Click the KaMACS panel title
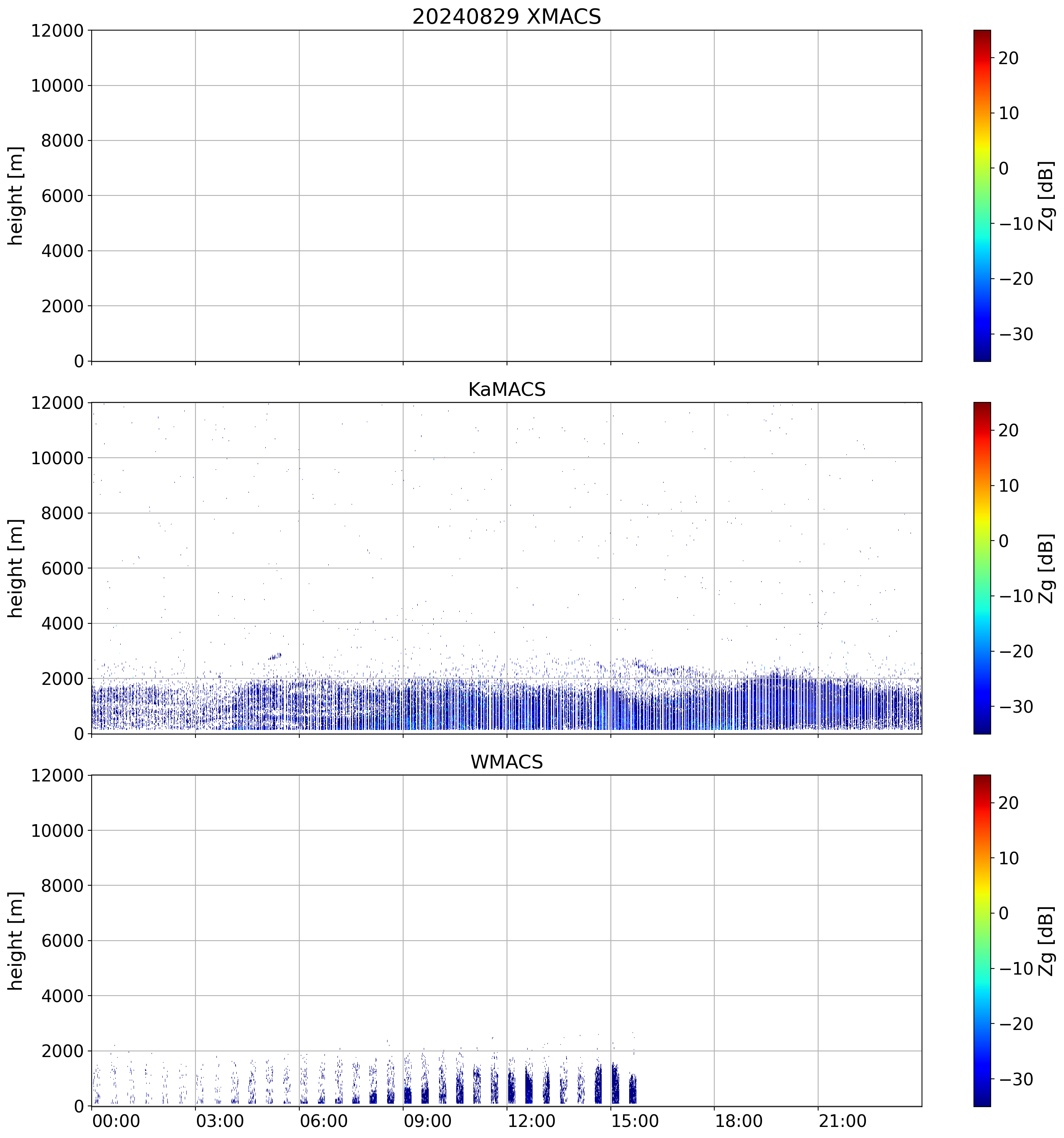 [506, 389]
